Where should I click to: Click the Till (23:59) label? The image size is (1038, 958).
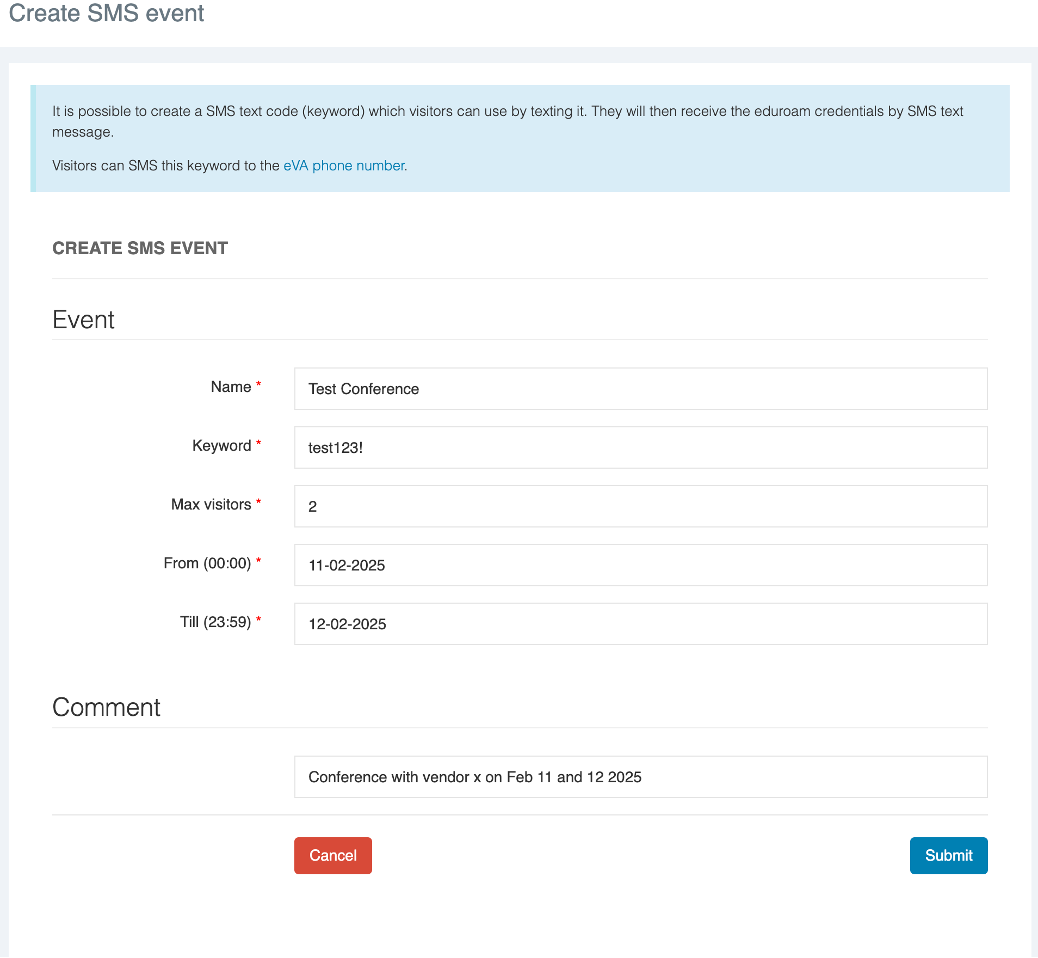pos(208,623)
